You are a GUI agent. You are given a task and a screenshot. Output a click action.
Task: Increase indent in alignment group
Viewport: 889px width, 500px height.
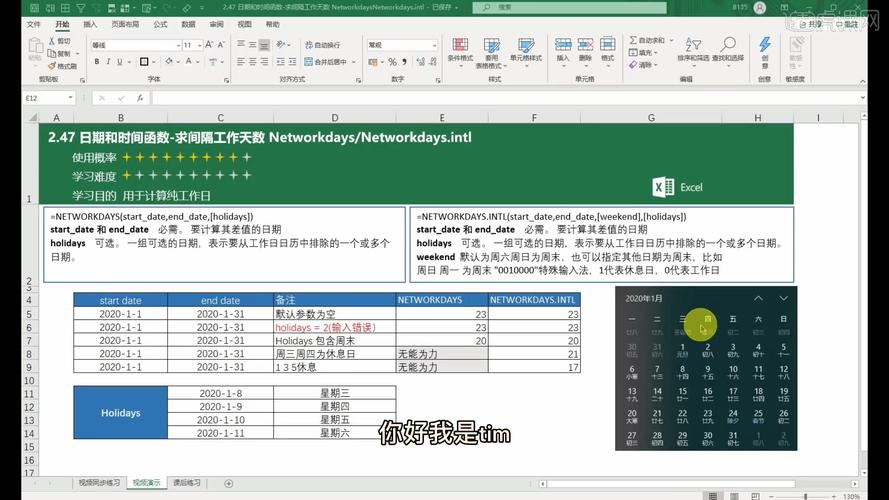click(293, 62)
